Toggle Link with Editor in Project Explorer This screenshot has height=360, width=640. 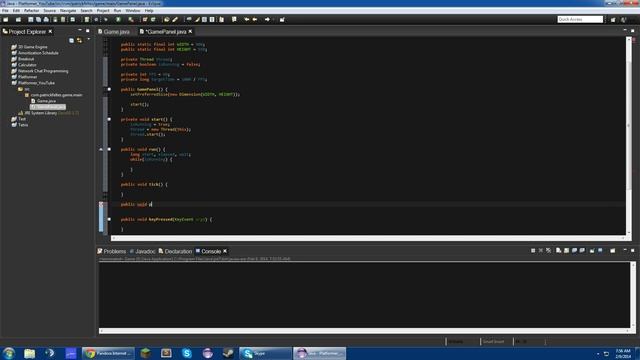coord(80,40)
